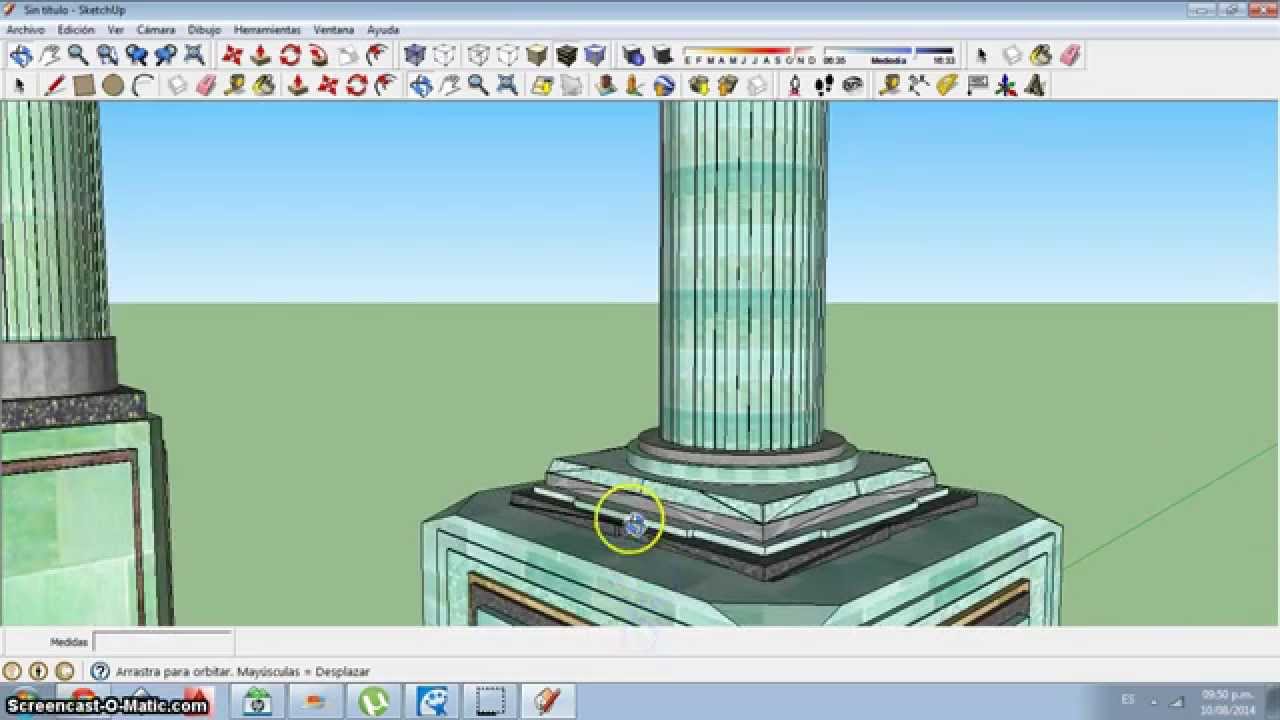Select the gray Scale tool

[x=348, y=55]
